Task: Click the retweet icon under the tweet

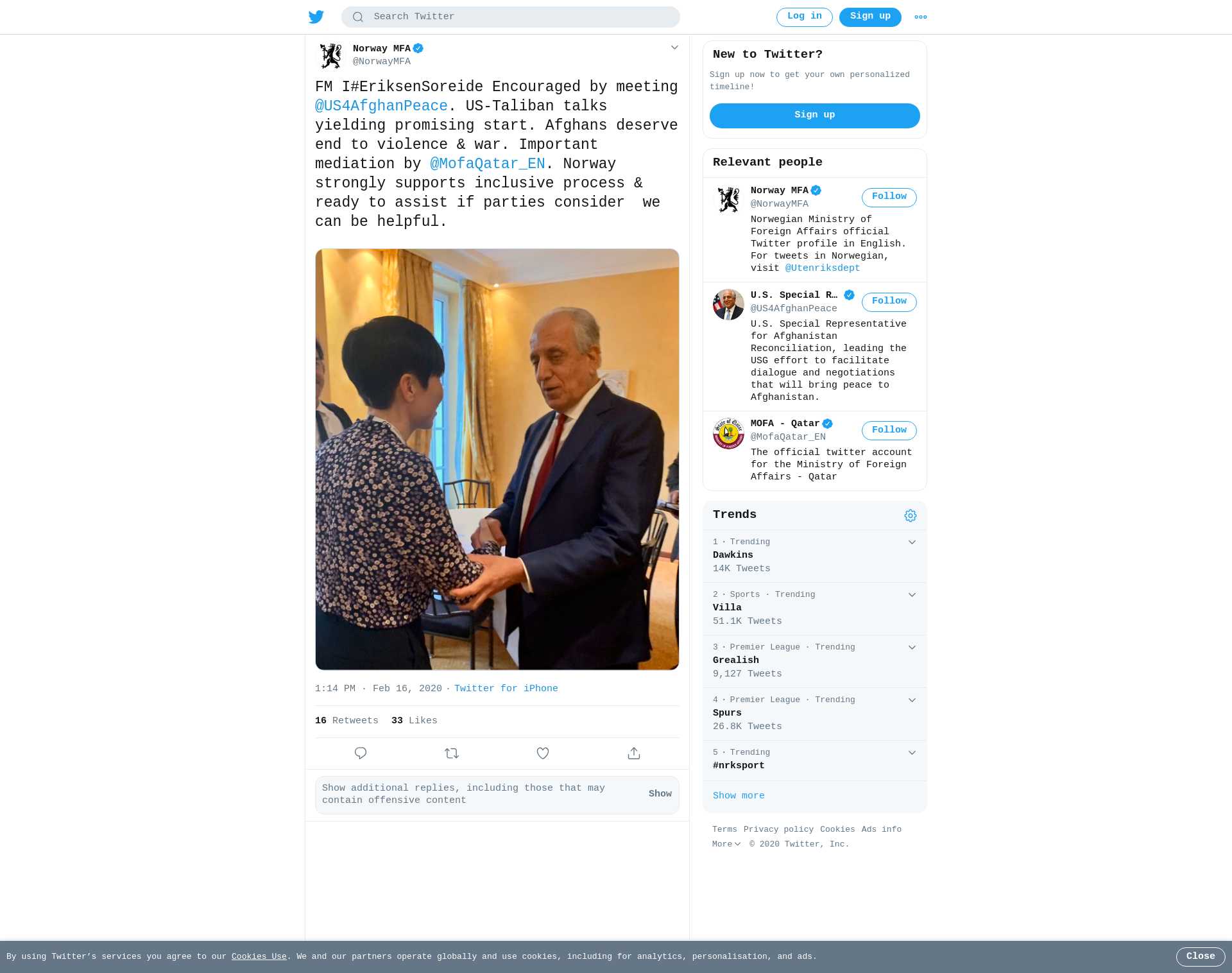Action: (x=452, y=753)
